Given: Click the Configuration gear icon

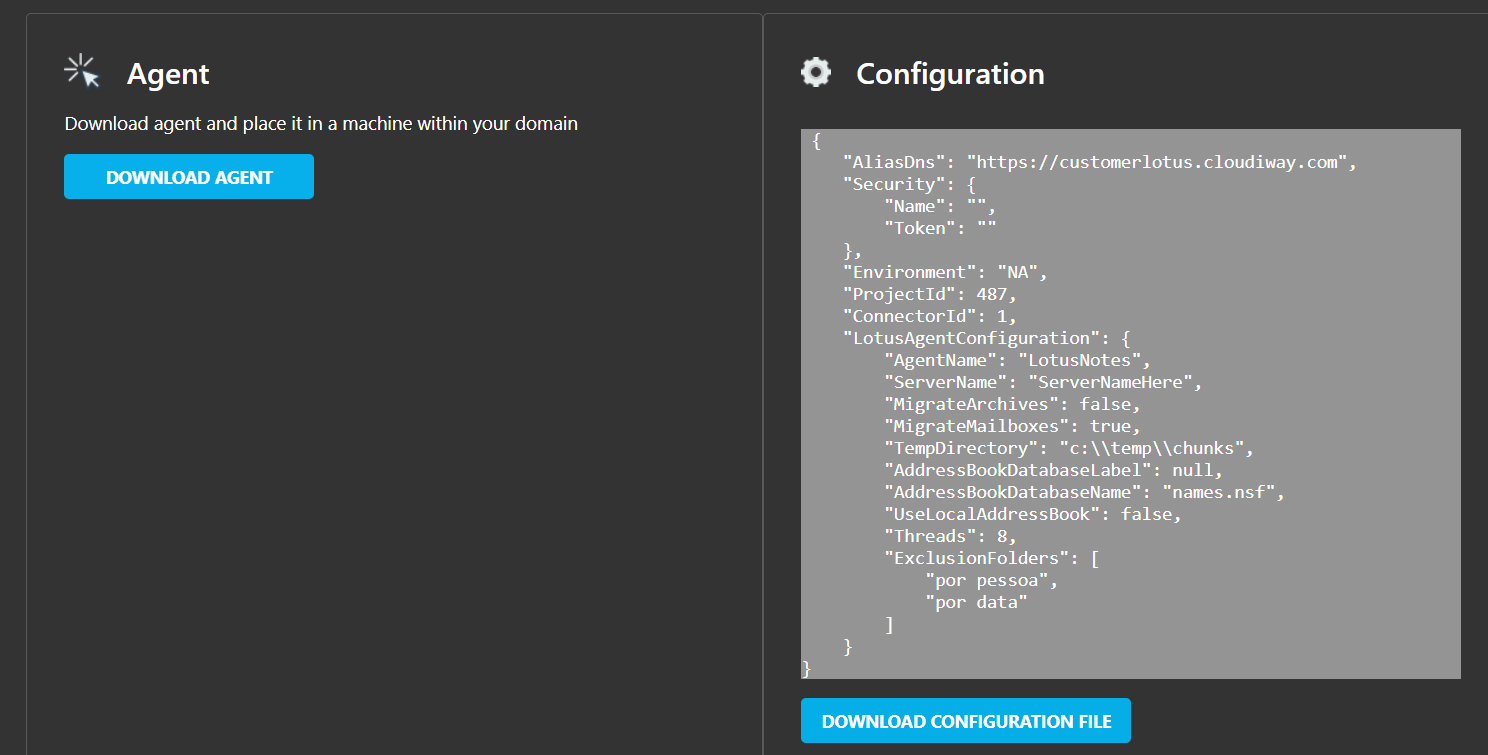Looking at the screenshot, I should 816,72.
